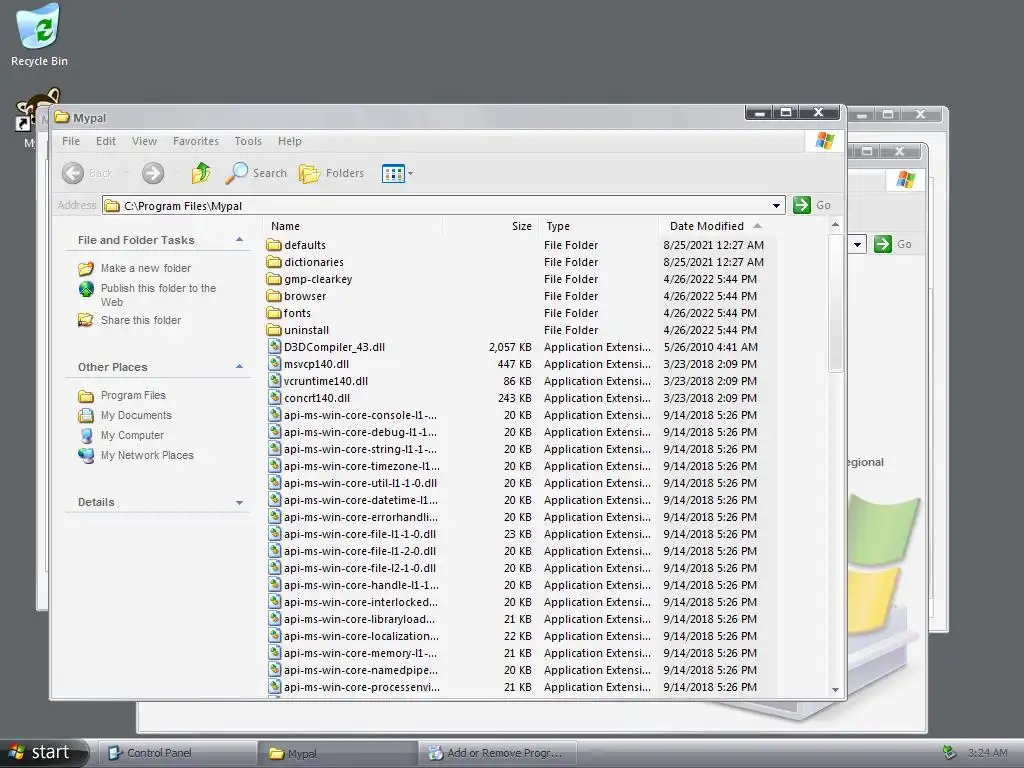
Task: Open the Favorites menu
Action: [x=196, y=141]
